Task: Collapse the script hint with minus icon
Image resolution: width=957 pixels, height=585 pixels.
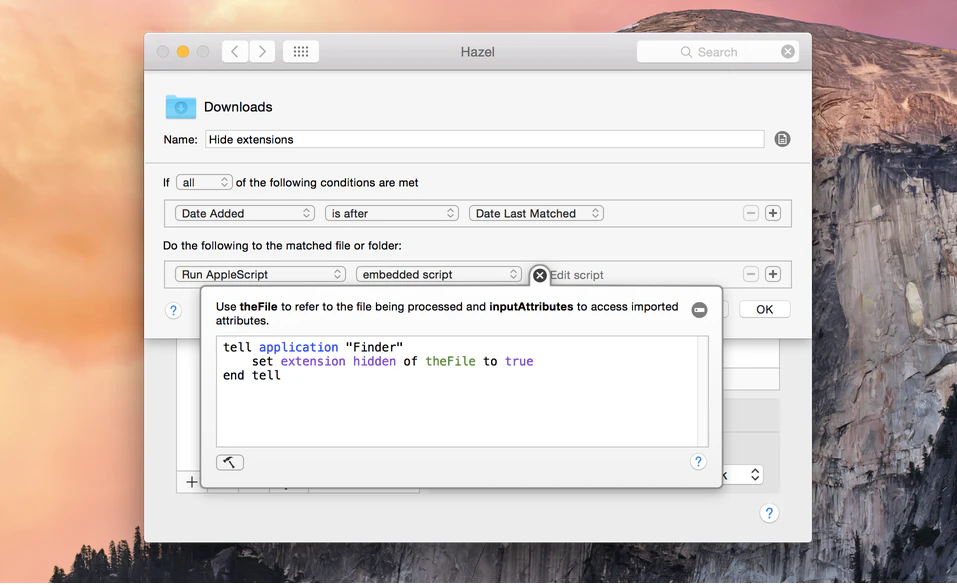Action: click(x=699, y=310)
